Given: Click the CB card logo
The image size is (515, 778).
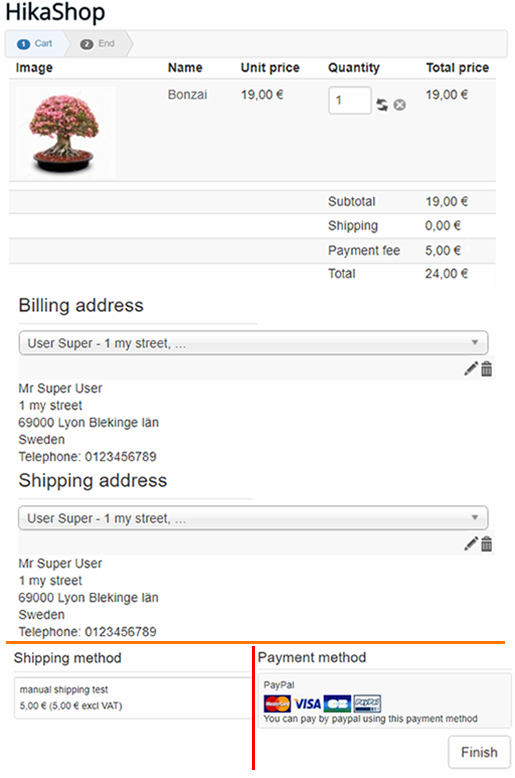Looking at the screenshot, I should tap(337, 704).
